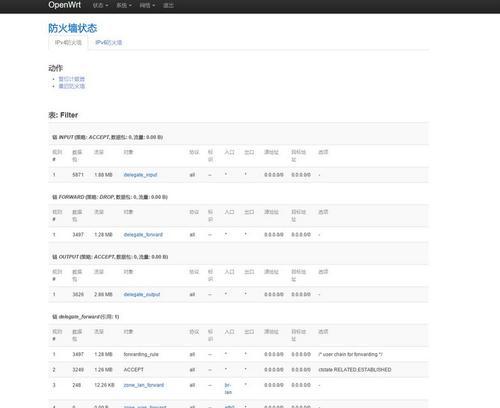Click the 1.88 MB traffic cell
This screenshot has height=408, width=500.
(x=103, y=175)
